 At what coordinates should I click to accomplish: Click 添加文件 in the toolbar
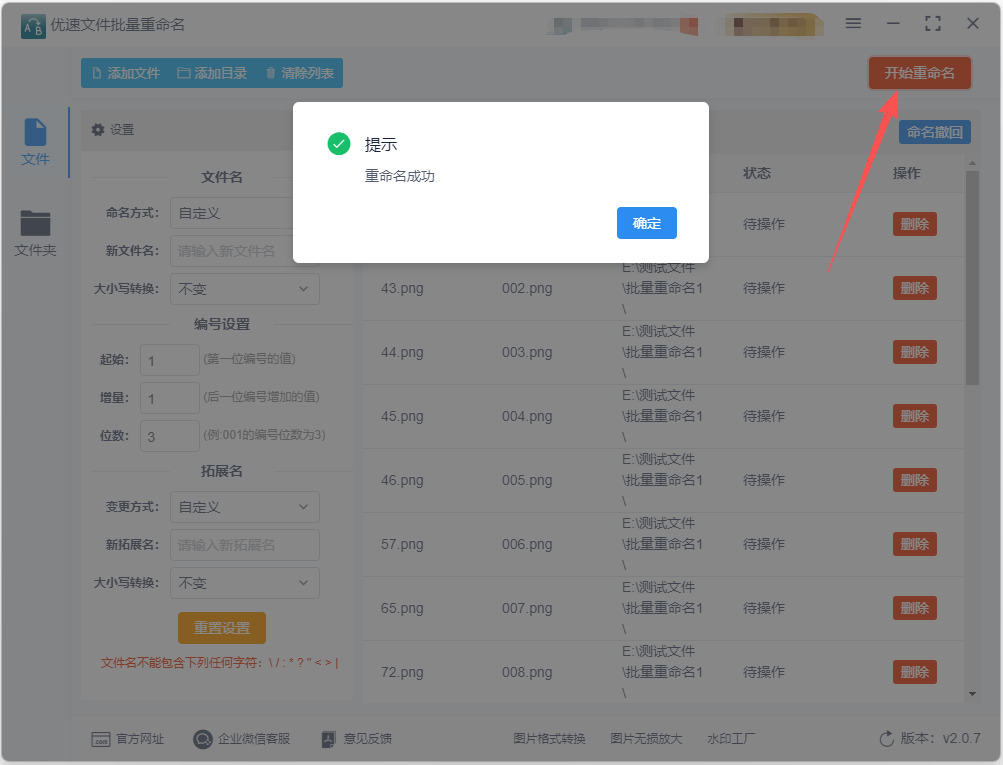point(126,73)
